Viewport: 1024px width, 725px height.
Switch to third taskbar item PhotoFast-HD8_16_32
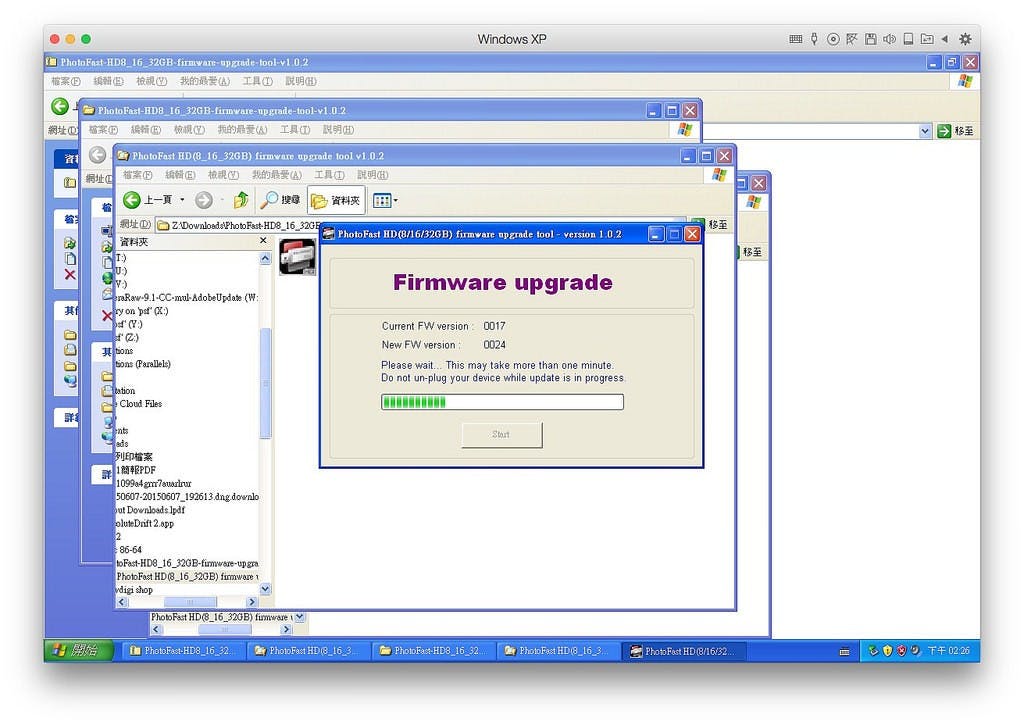coord(432,651)
